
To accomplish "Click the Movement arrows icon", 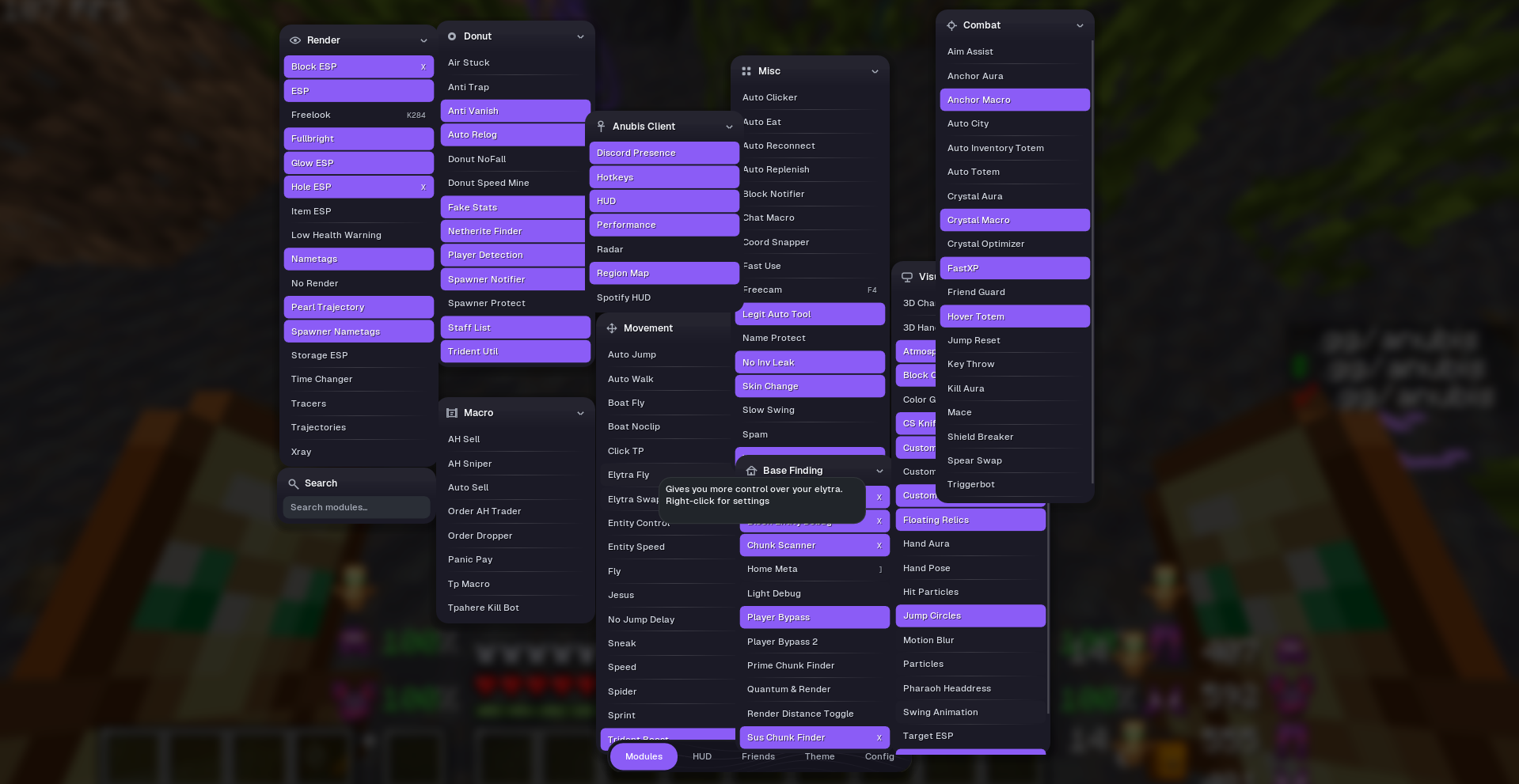I will pyautogui.click(x=612, y=328).
